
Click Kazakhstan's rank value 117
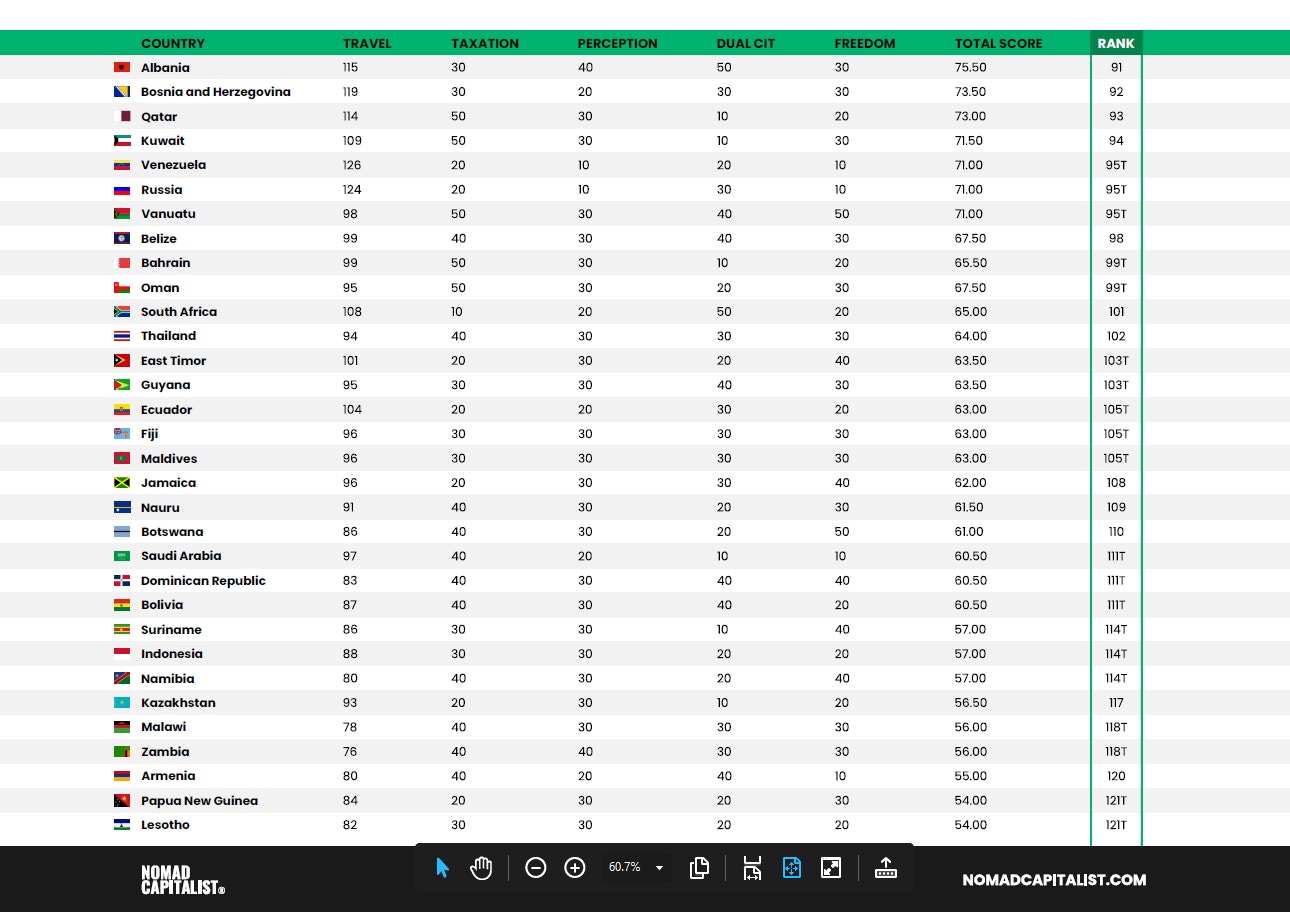click(1116, 703)
